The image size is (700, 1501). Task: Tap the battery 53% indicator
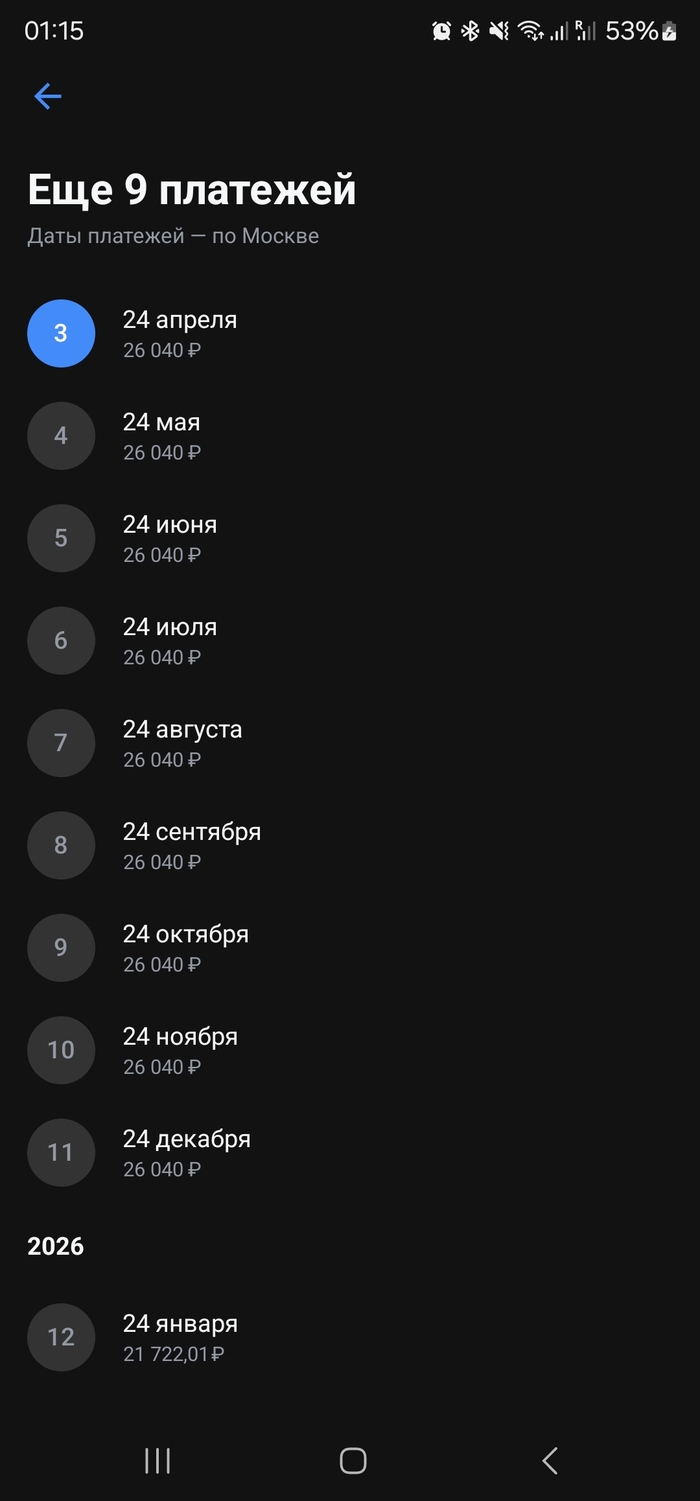[x=641, y=31]
